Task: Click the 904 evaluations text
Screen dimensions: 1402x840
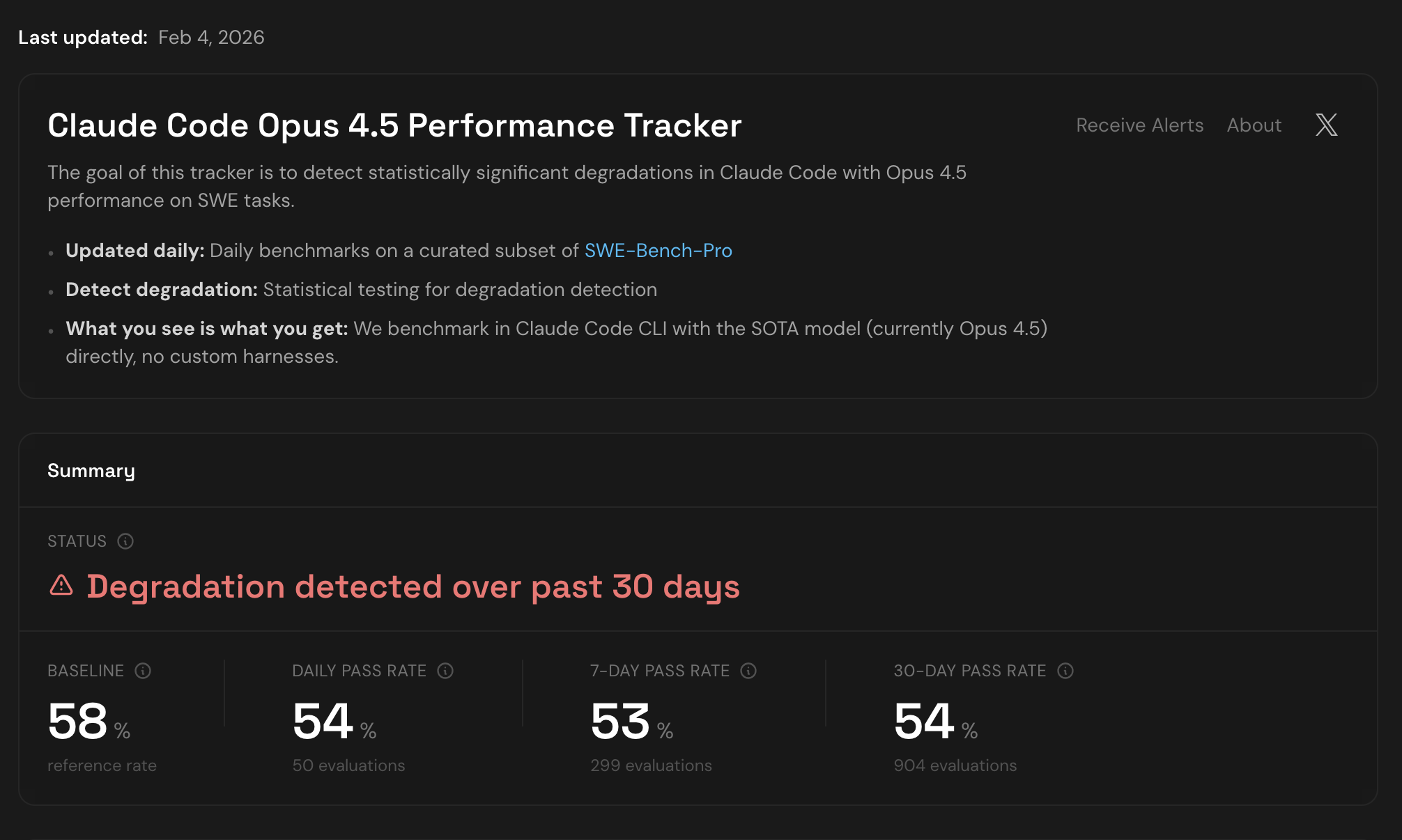Action: click(955, 765)
